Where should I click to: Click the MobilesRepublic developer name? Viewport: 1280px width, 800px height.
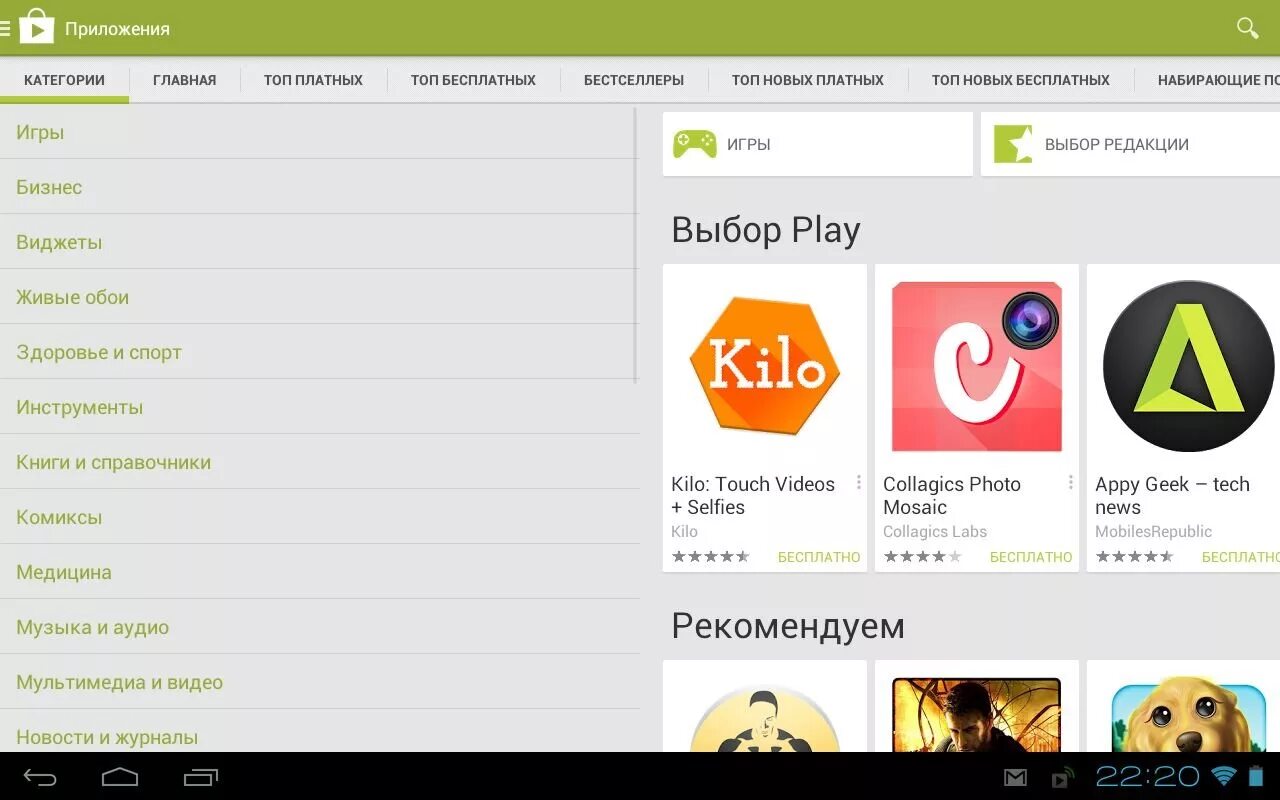1153,532
